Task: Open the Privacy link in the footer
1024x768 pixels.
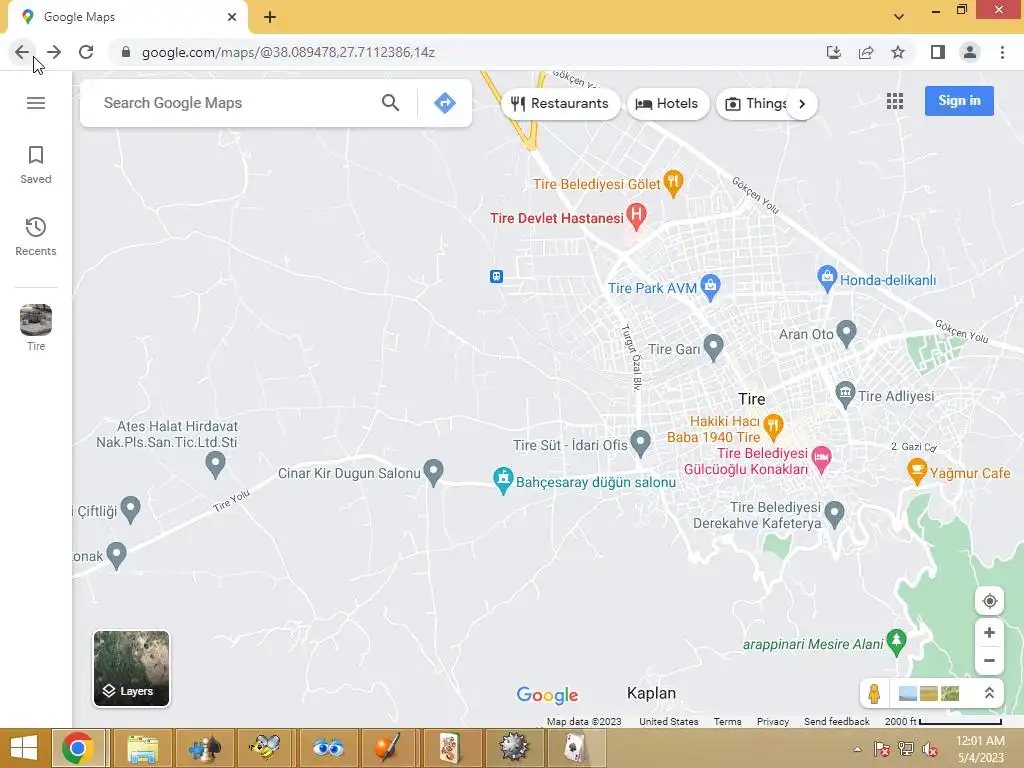Action: point(773,722)
